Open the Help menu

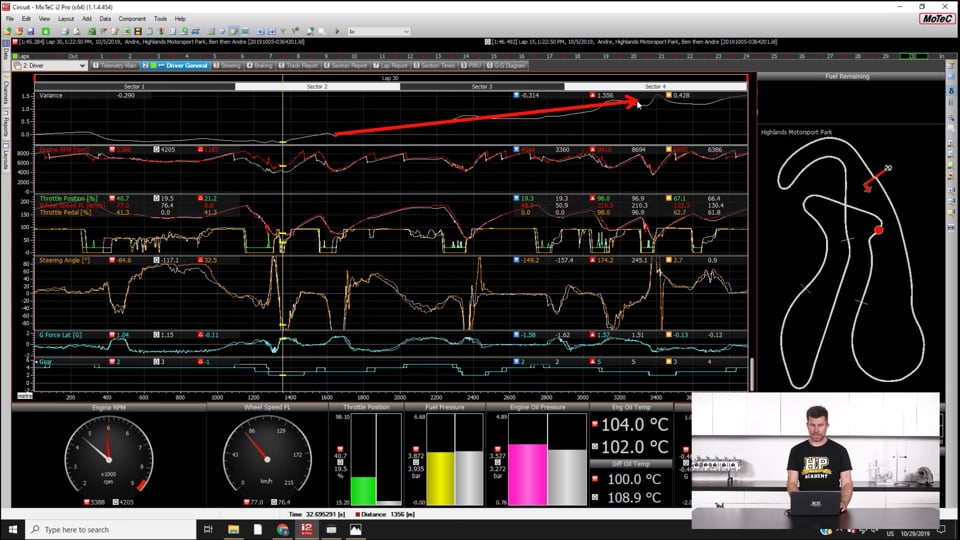[x=180, y=19]
